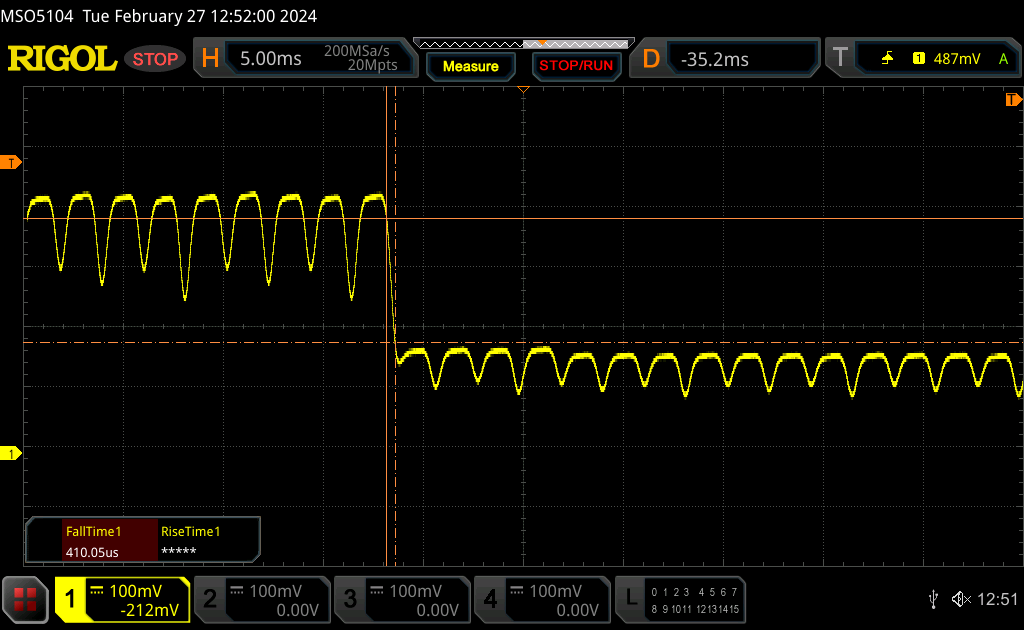1024x630 pixels.
Task: Click the channel 1 ground level marker
Action: pyautogui.click(x=10, y=453)
